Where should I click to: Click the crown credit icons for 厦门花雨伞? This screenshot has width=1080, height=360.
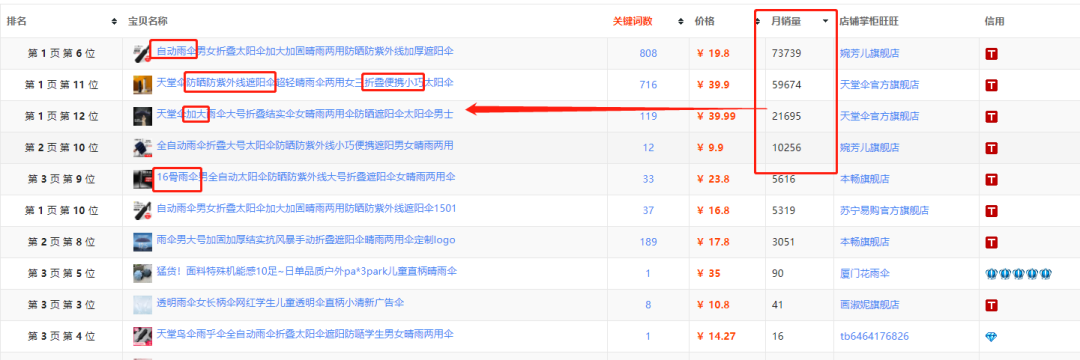(x=1019, y=273)
